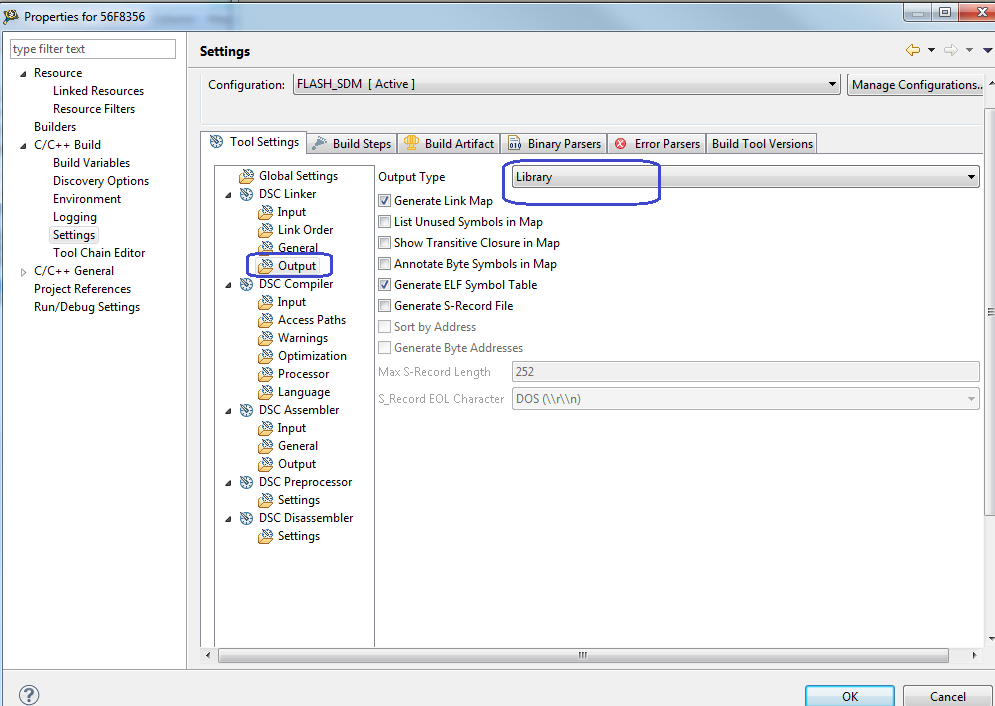995x706 pixels.
Task: Toggle the Sort by Address checkbox
Action: pyautogui.click(x=385, y=327)
